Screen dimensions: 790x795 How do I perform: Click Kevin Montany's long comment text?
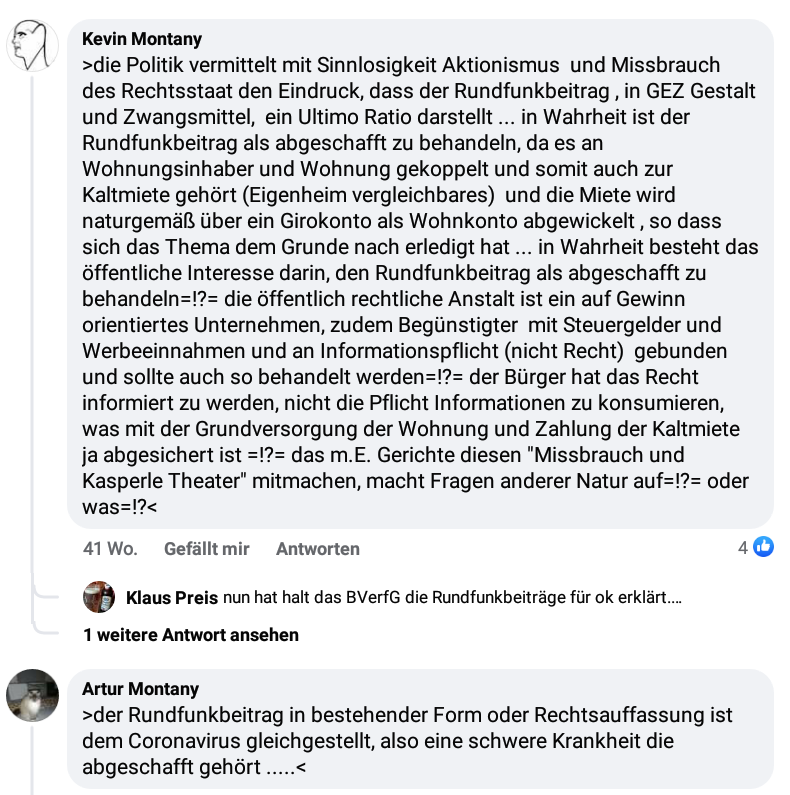click(x=420, y=286)
